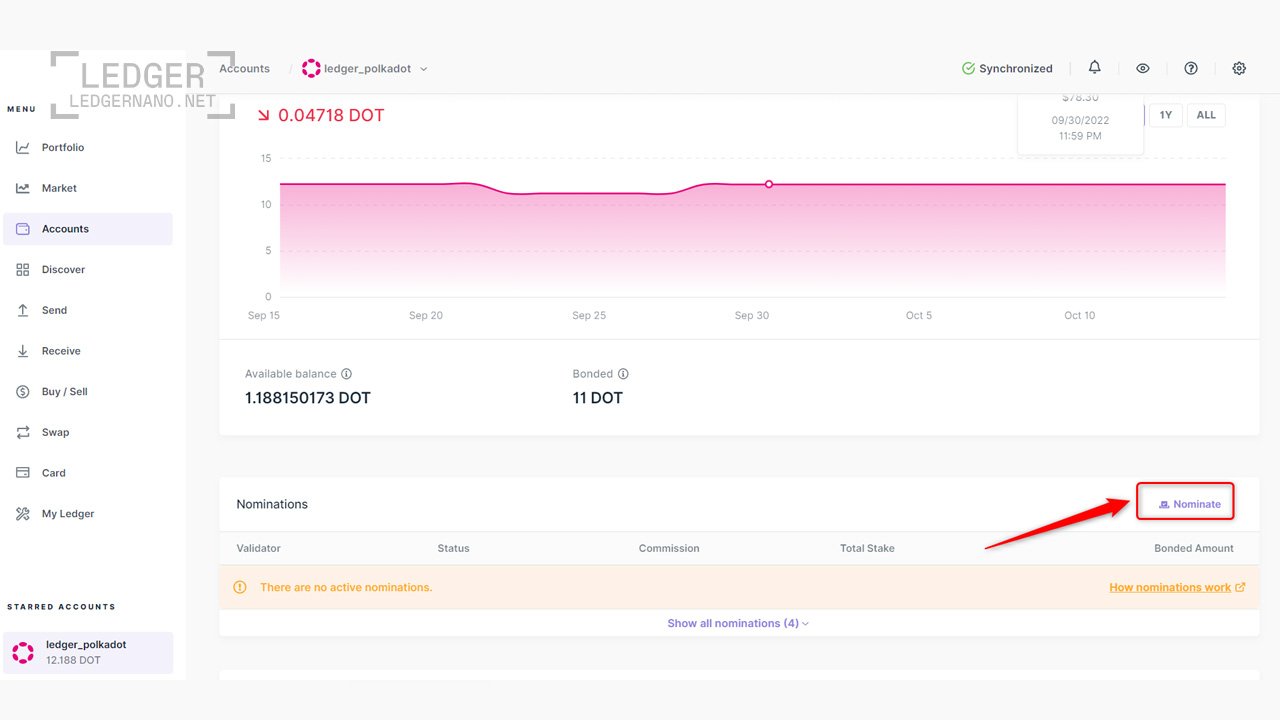
Task: Click the Discover grid icon
Action: tap(23, 270)
